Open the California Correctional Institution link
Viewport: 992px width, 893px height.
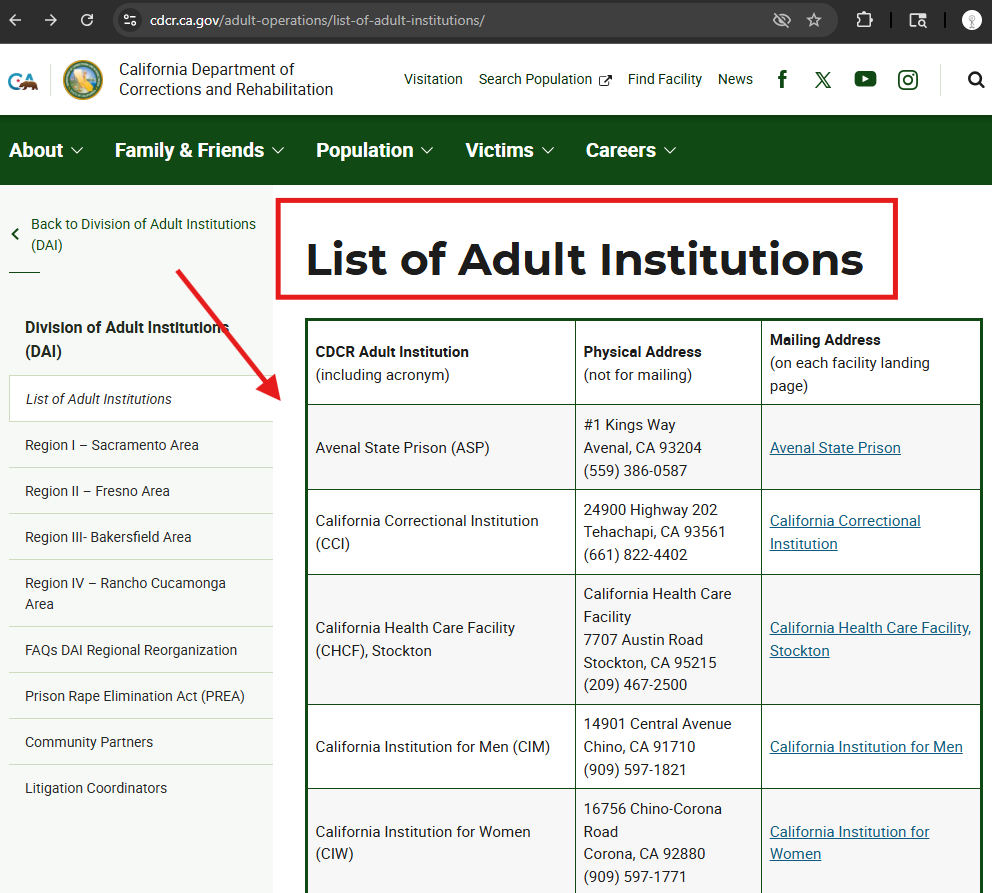[x=845, y=533]
